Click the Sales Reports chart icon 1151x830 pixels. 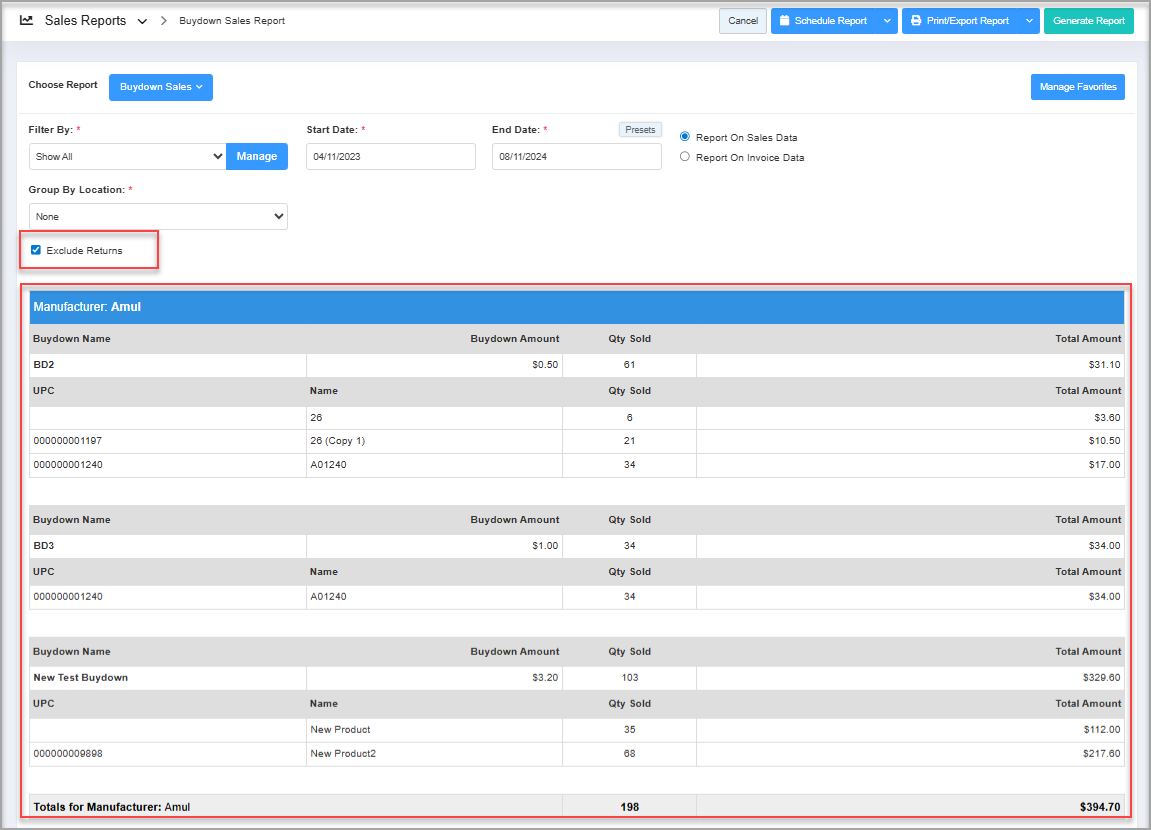click(x=27, y=21)
